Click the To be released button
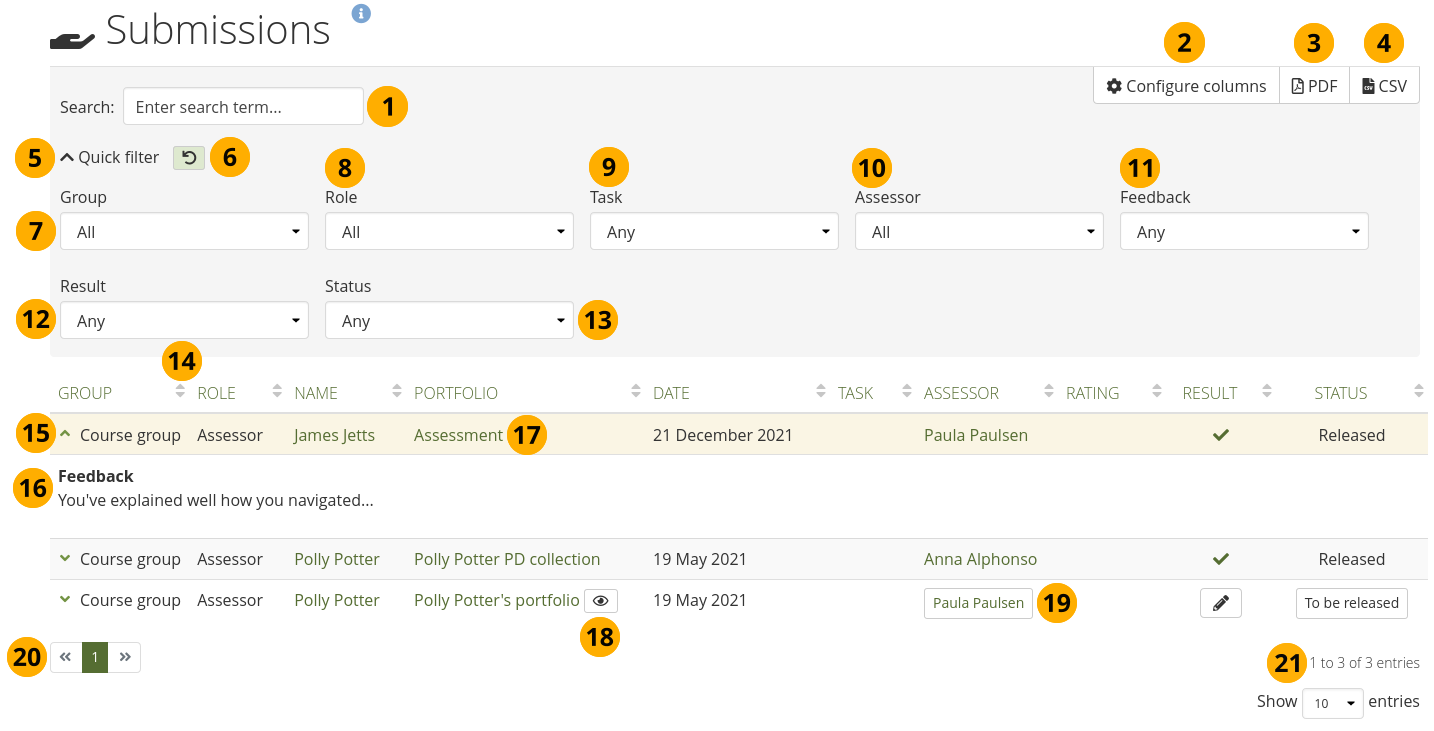1434x731 pixels. pos(1351,603)
